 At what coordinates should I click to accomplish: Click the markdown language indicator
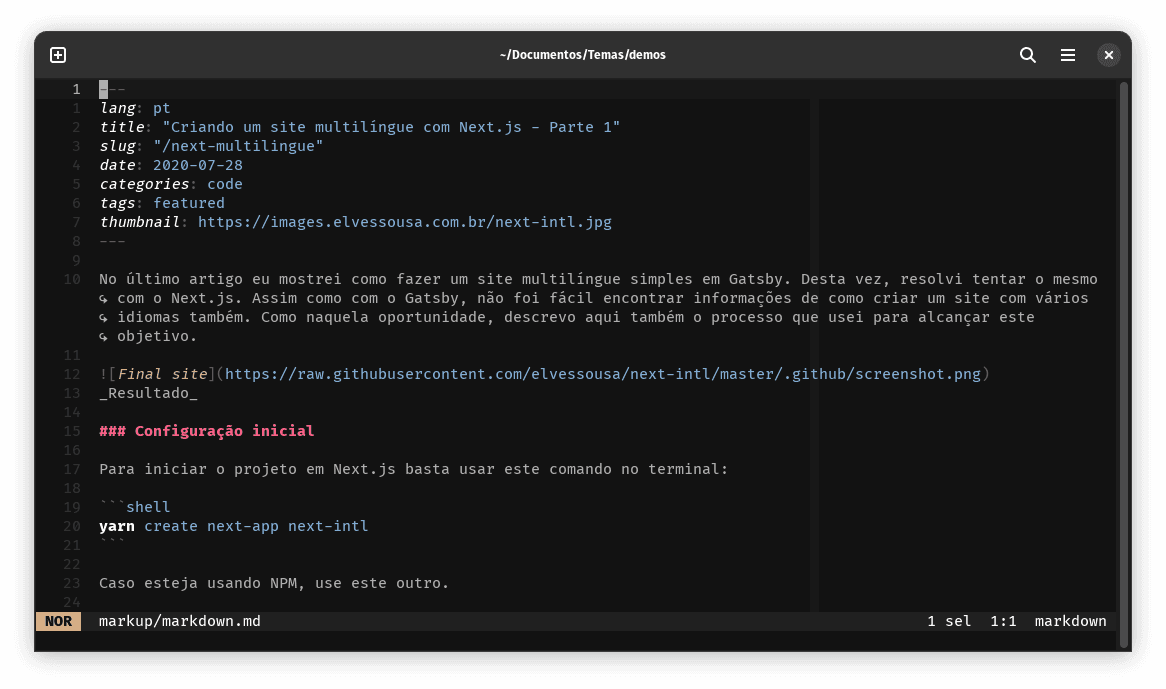click(1070, 621)
